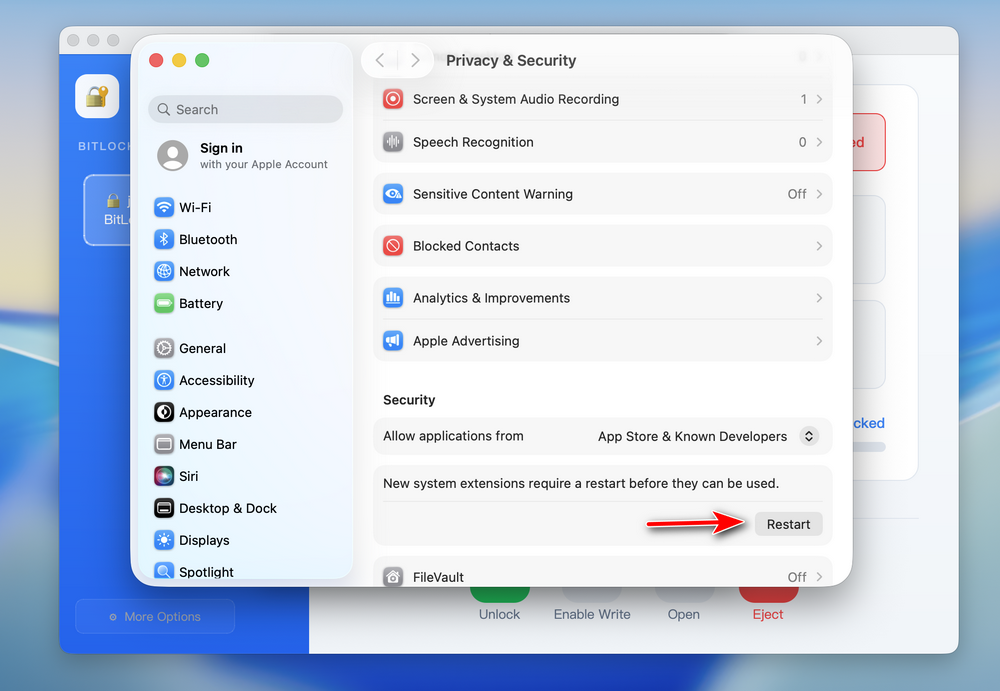1000x691 pixels.
Task: Select the Wi-Fi icon in the sidebar
Action: click(x=163, y=207)
